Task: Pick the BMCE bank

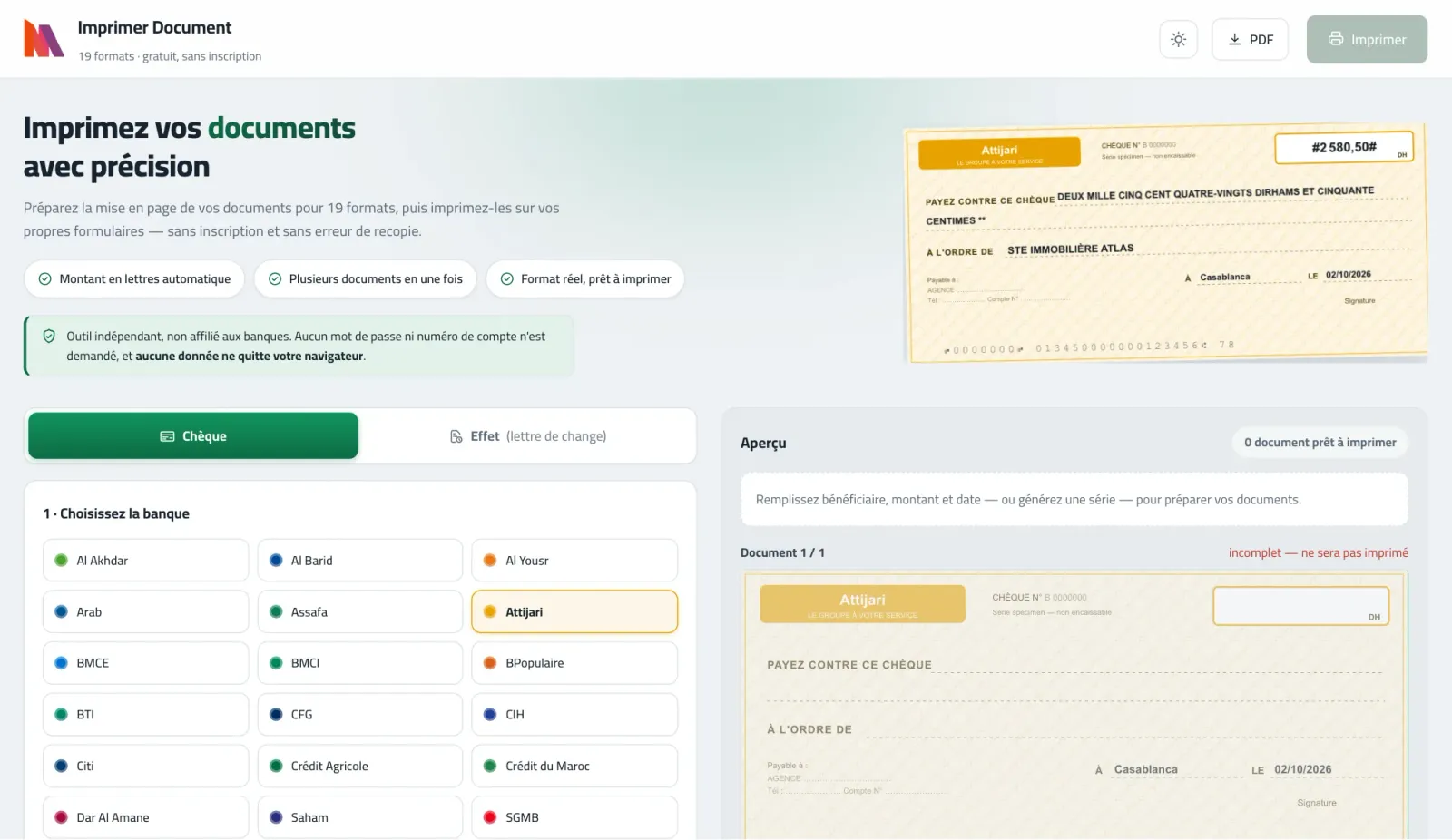Action: (145, 663)
